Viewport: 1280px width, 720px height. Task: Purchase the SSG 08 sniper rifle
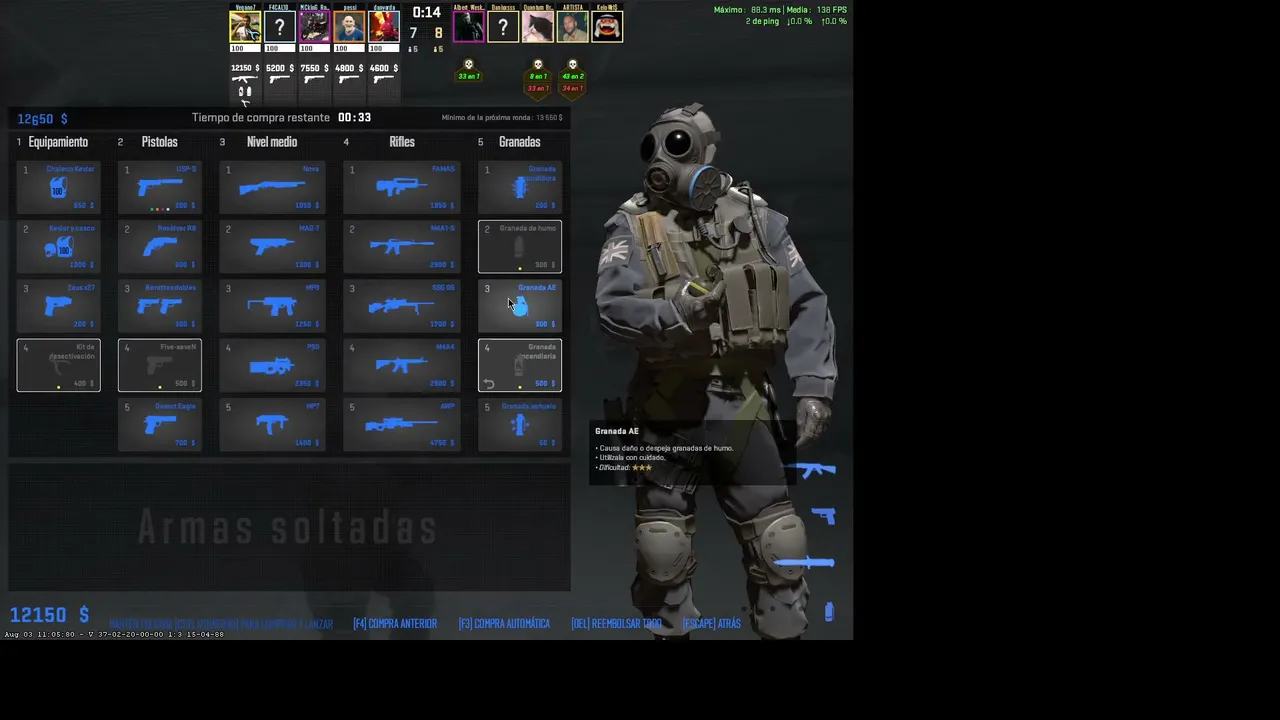coord(402,306)
